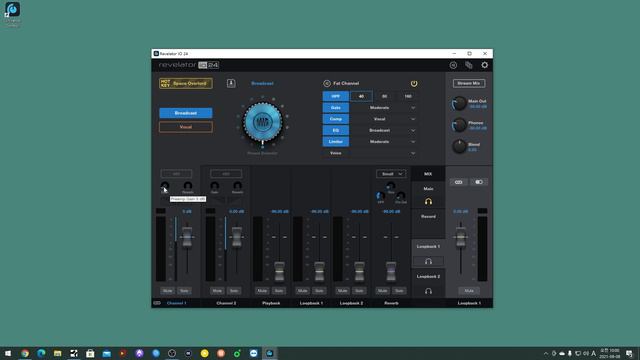Click the Main mix headphone icon
Viewport: 640px width, 360px height.
pos(428,202)
